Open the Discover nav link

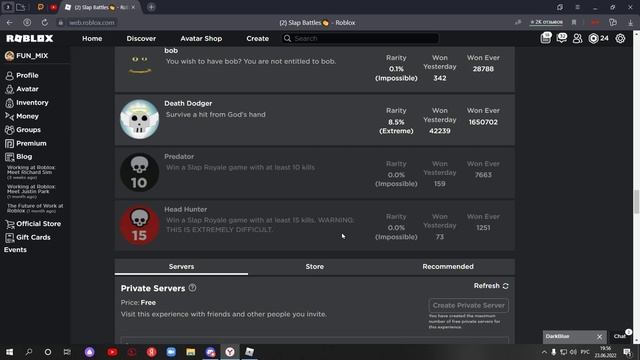click(x=141, y=38)
